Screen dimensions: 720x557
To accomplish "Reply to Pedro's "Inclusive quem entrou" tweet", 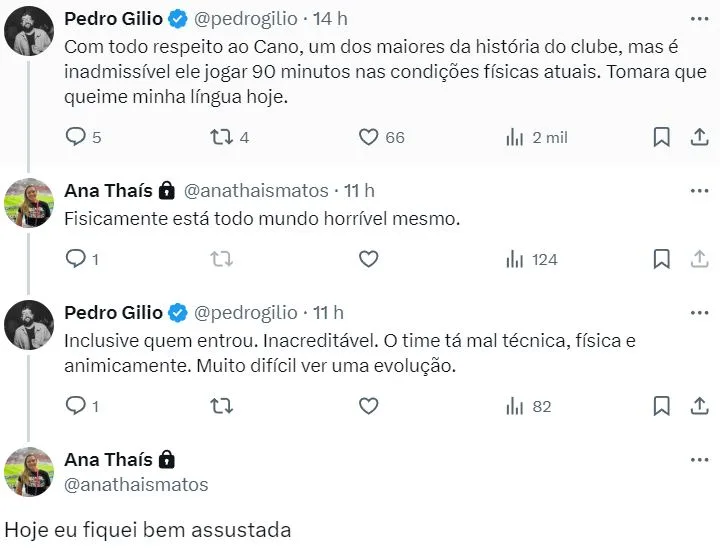I will [76, 406].
